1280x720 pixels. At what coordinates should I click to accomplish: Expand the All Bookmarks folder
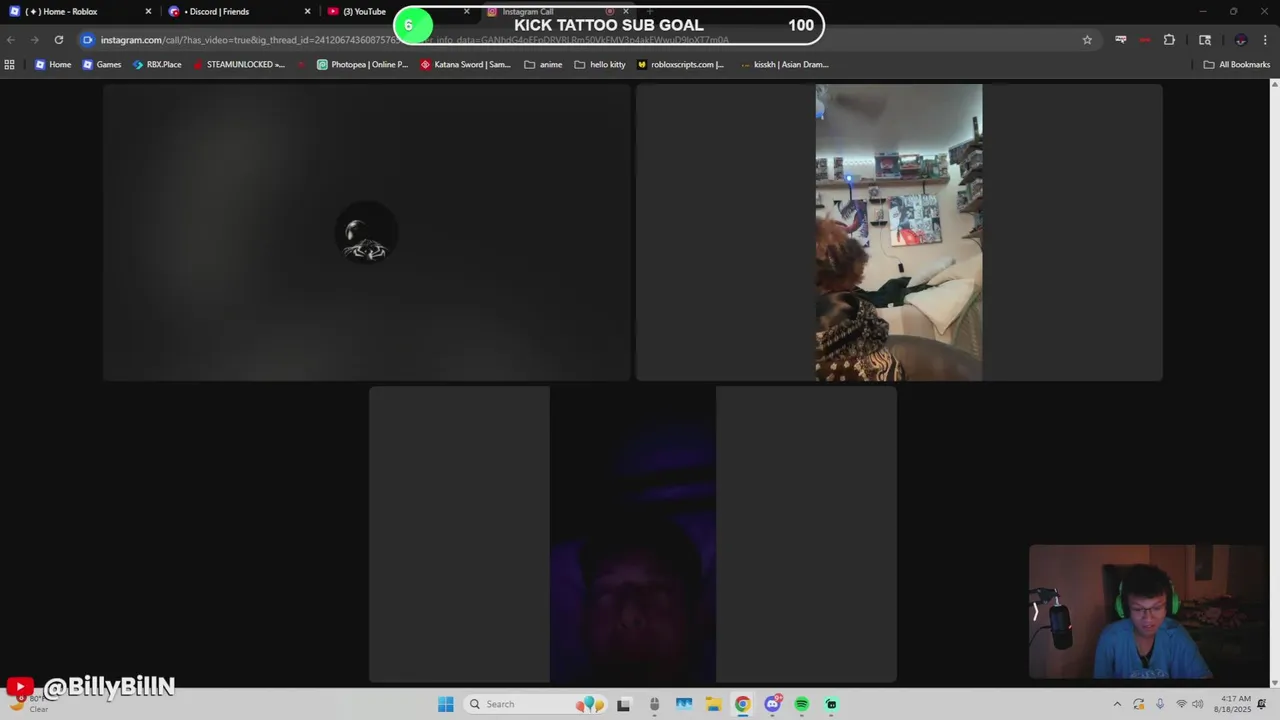pos(1237,65)
